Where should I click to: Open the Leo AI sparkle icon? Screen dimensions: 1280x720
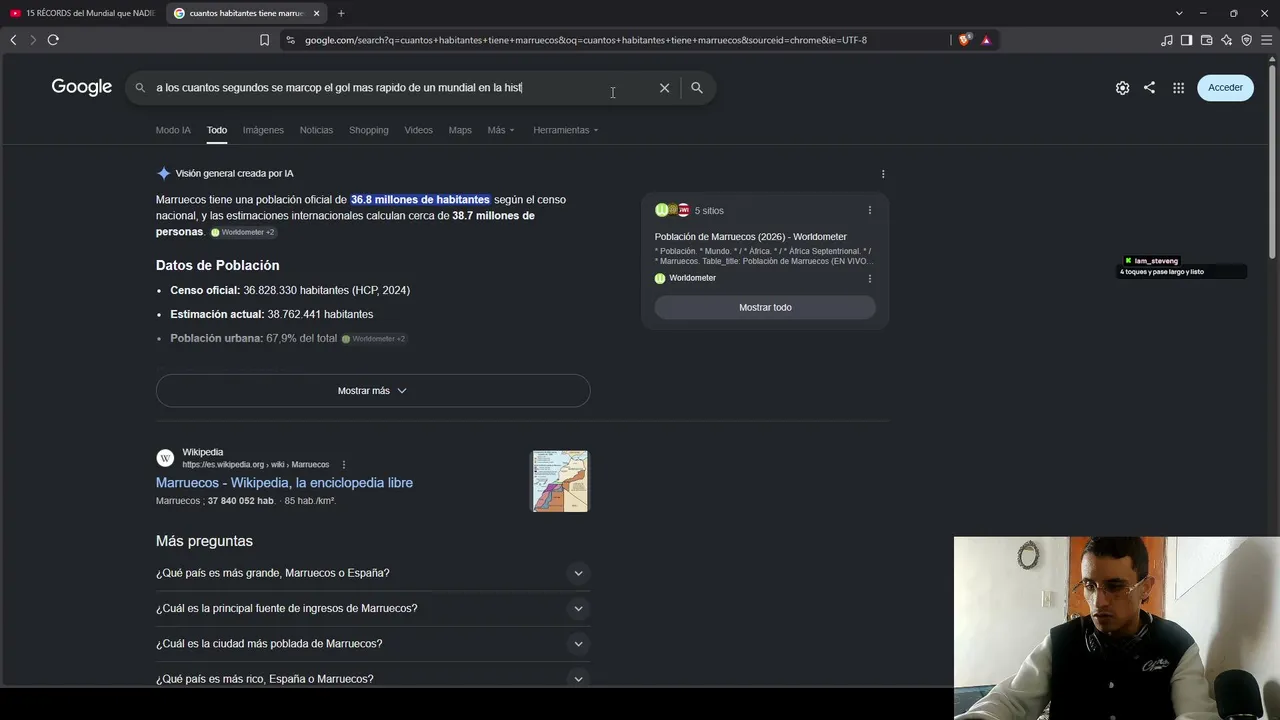[1227, 40]
